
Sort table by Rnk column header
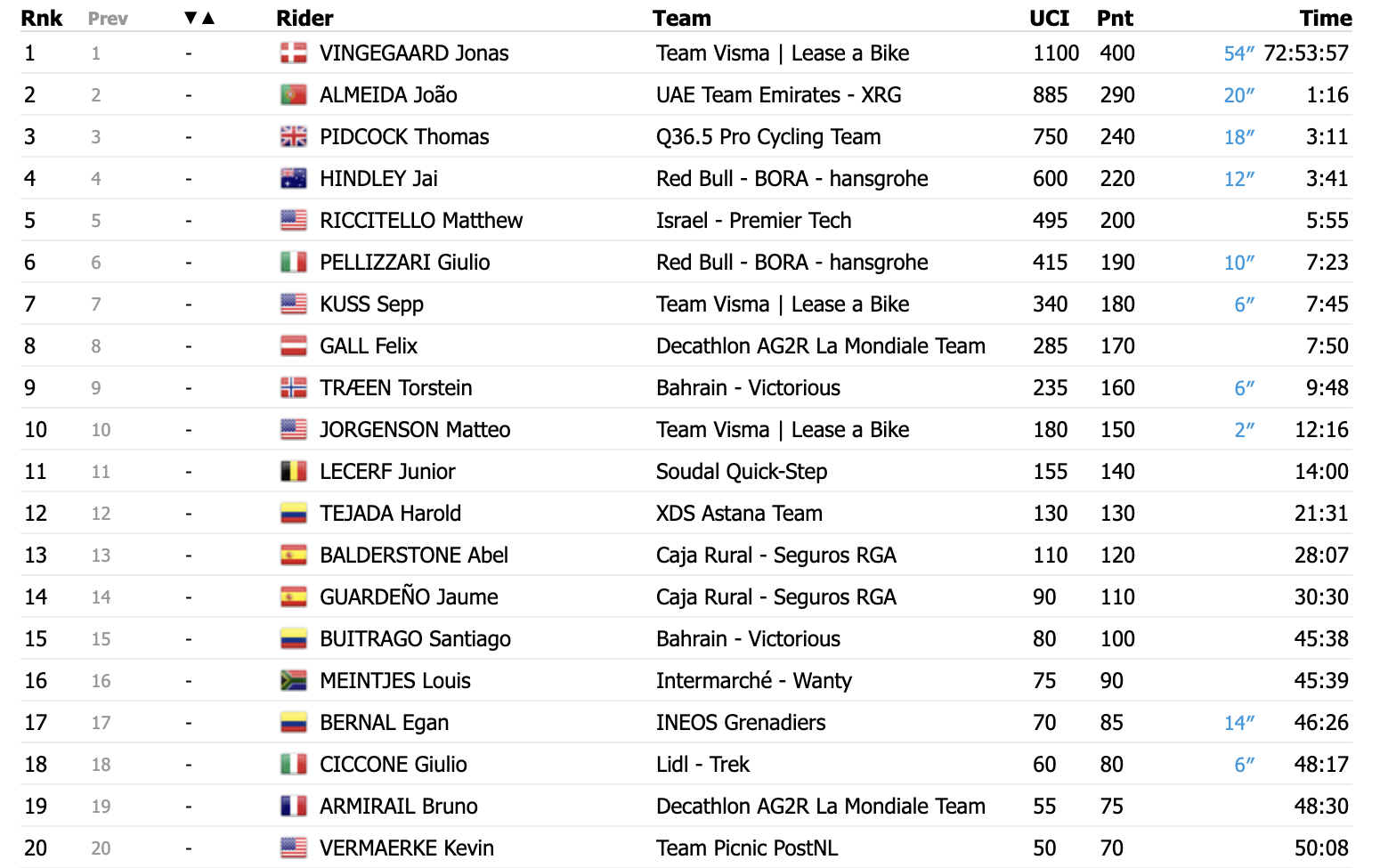tap(41, 18)
